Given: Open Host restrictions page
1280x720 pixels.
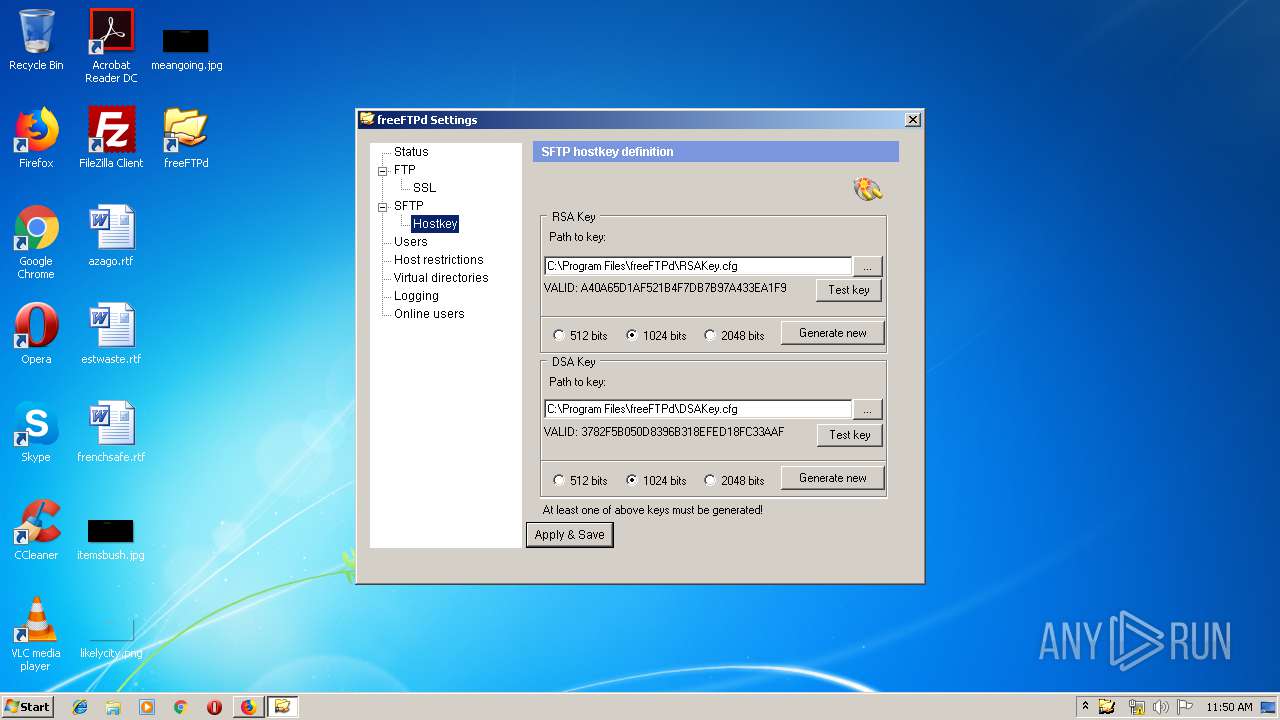Looking at the screenshot, I should 438,260.
